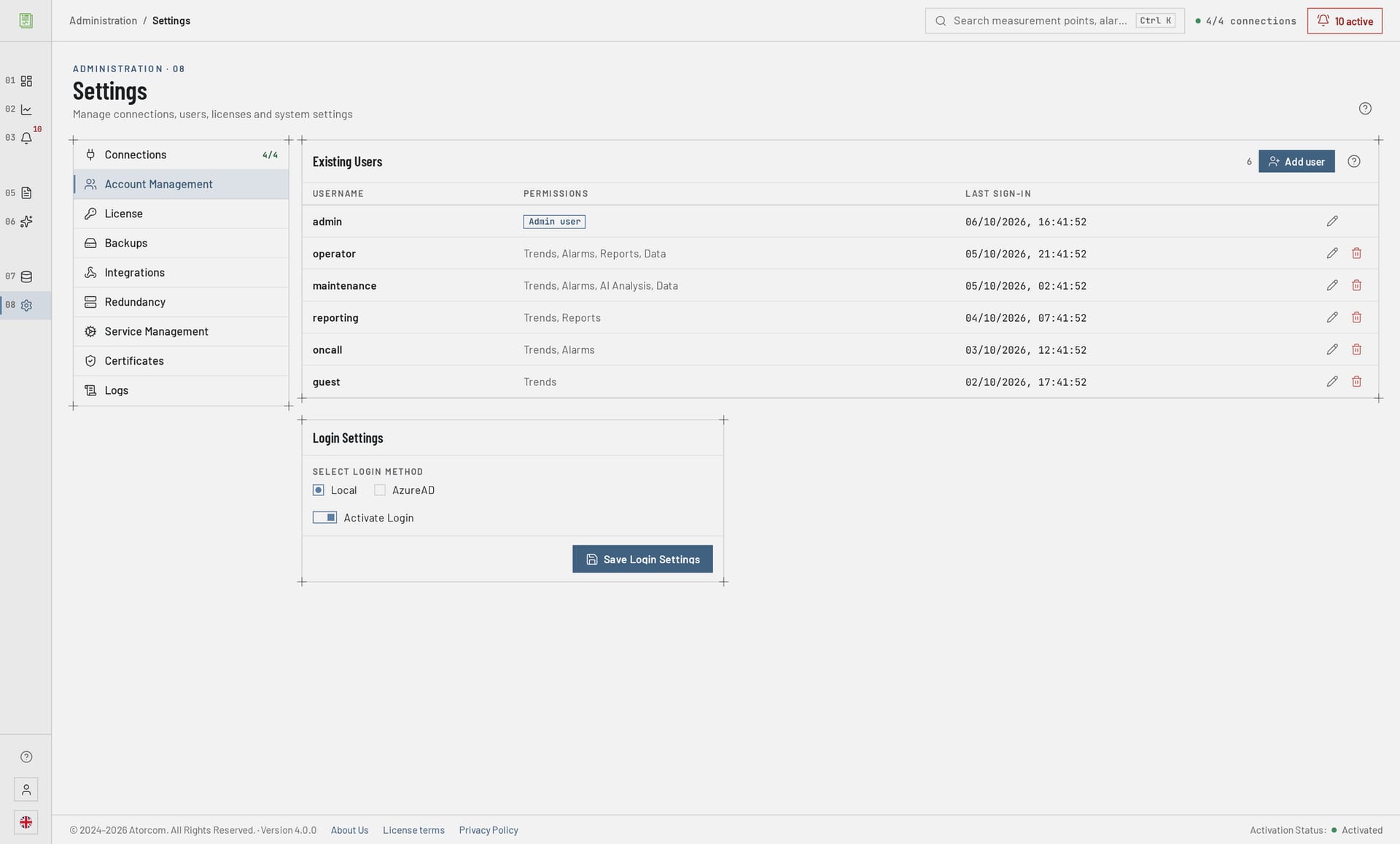Open the Connections settings section
The height and width of the screenshot is (844, 1400).
pos(181,155)
